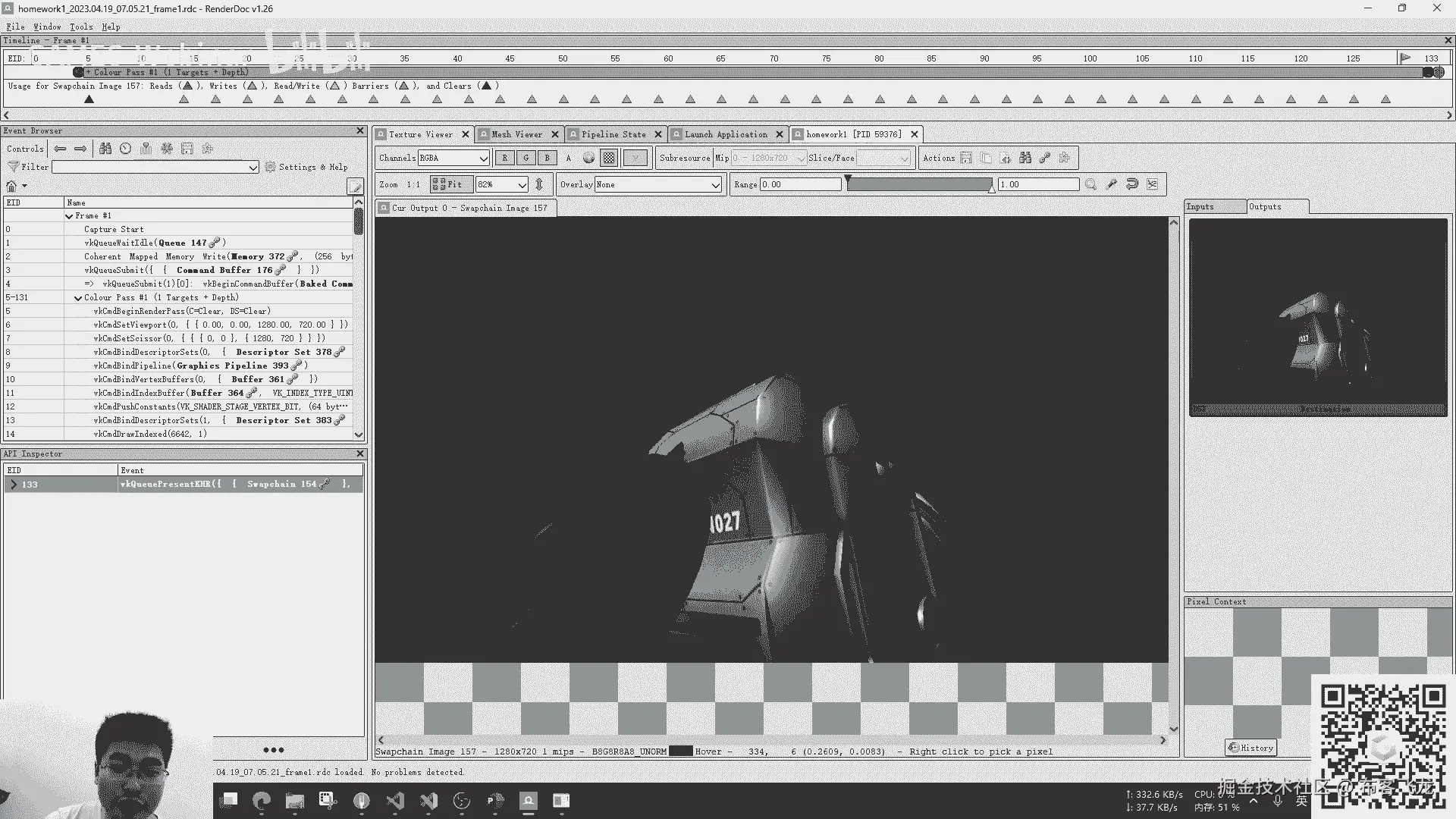Screen dimensions: 1456x819
Task: Click the clock icon for action durations
Action: point(126,149)
